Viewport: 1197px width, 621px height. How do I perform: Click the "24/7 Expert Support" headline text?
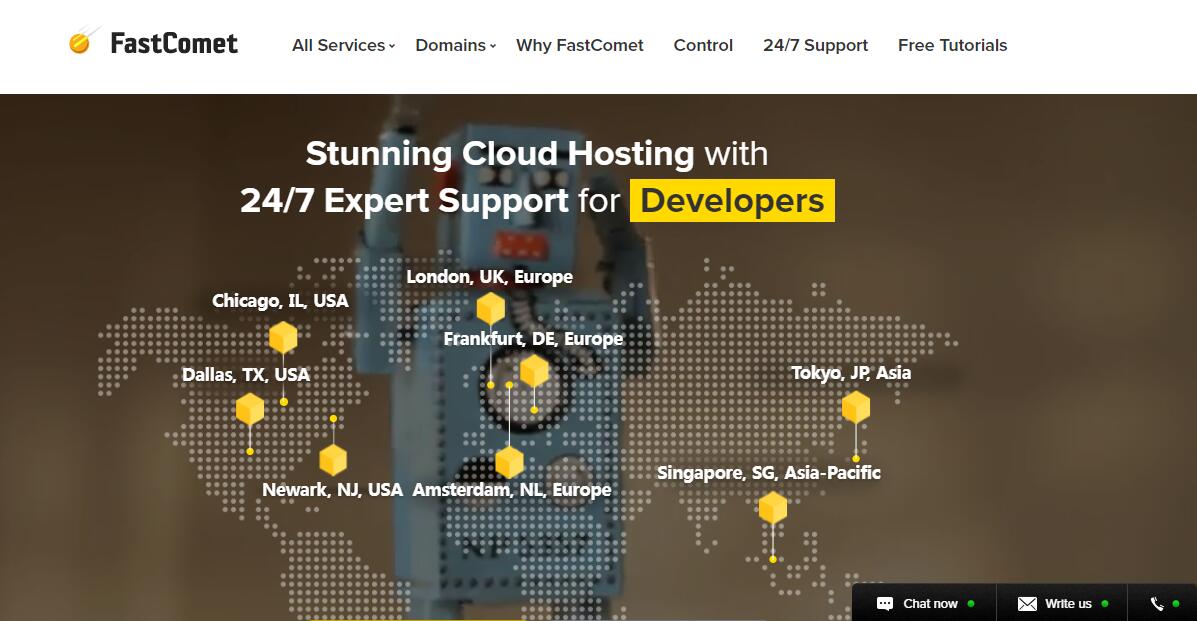pos(404,201)
